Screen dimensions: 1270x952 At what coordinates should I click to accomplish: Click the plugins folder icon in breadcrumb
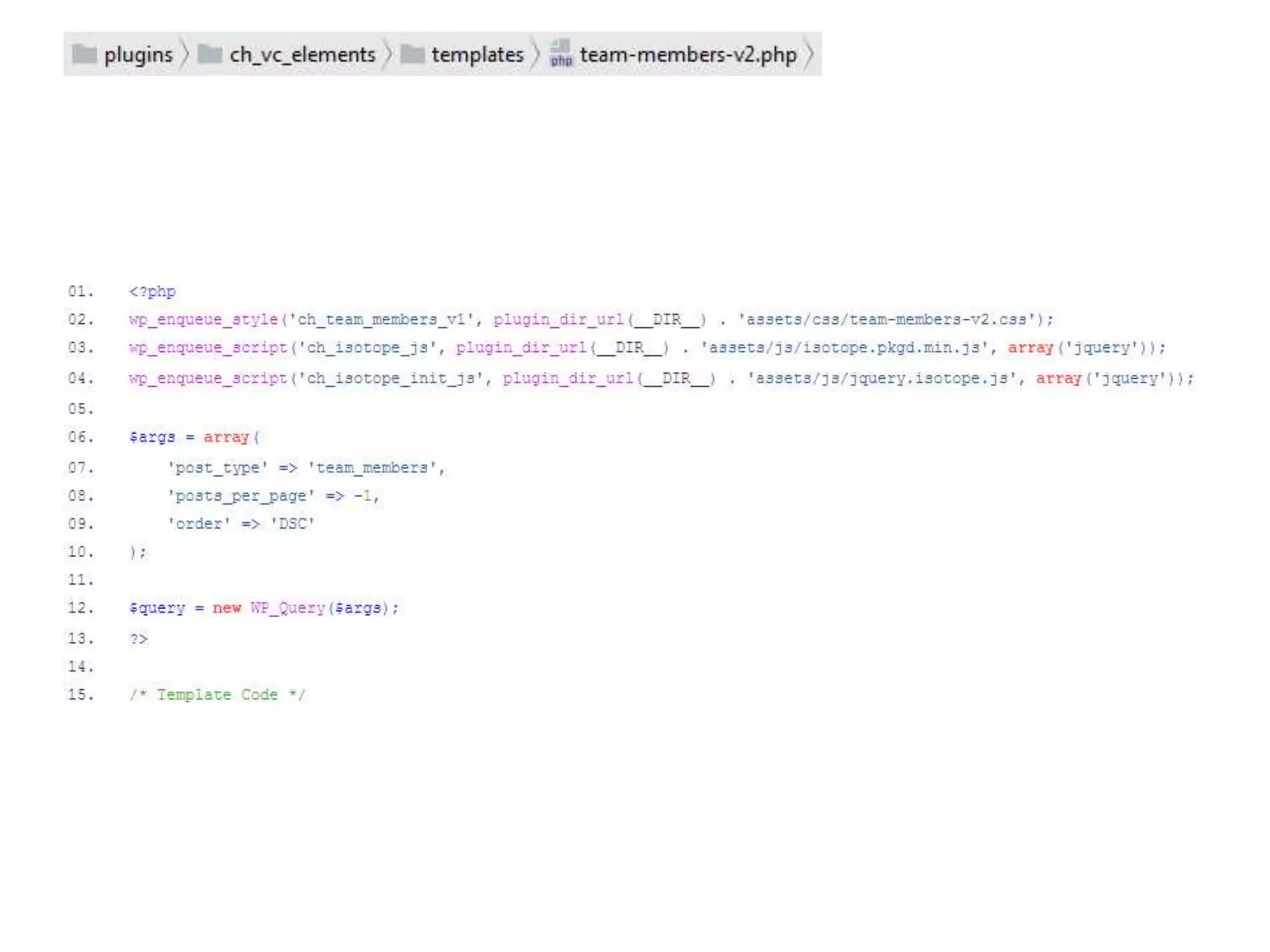[84, 55]
